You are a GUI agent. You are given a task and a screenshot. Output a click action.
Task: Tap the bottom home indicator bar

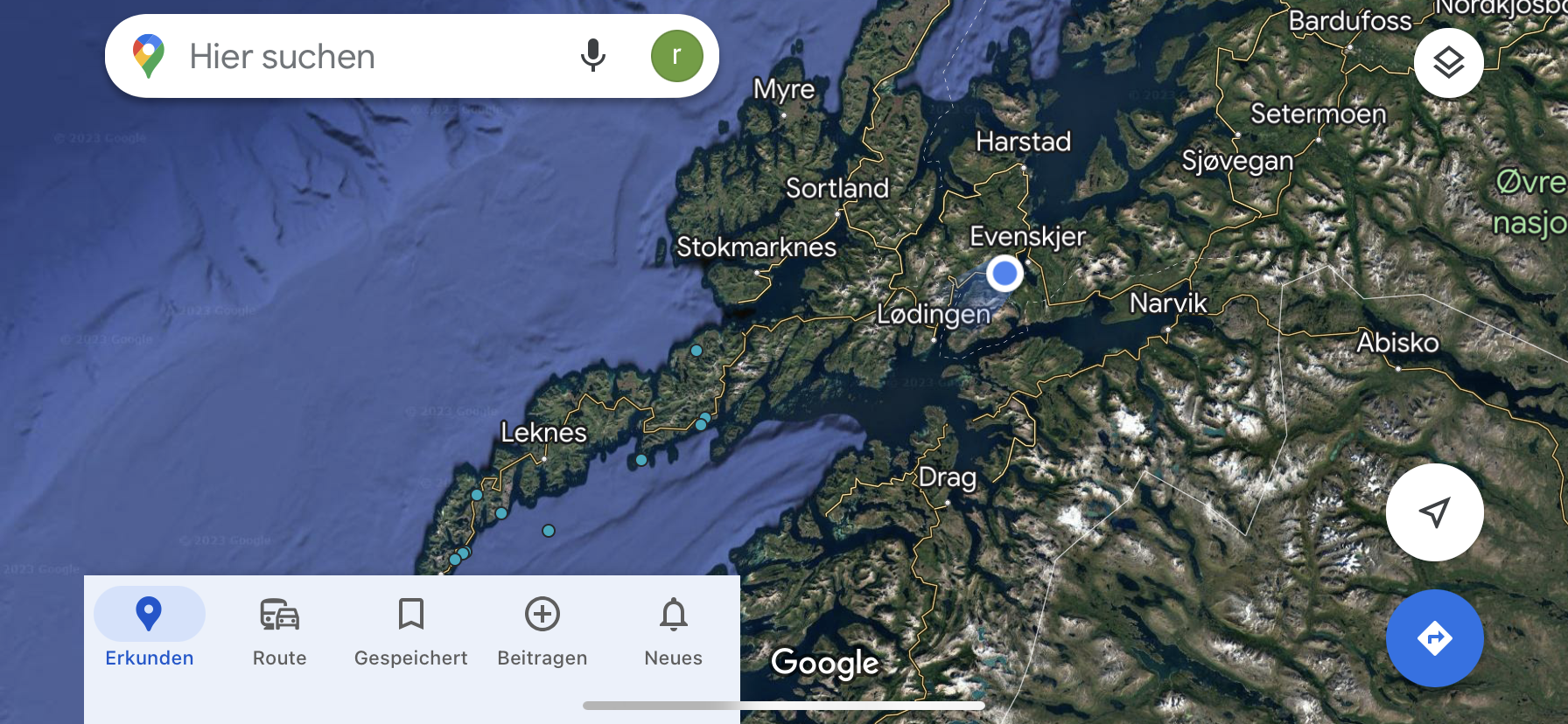tap(784, 706)
